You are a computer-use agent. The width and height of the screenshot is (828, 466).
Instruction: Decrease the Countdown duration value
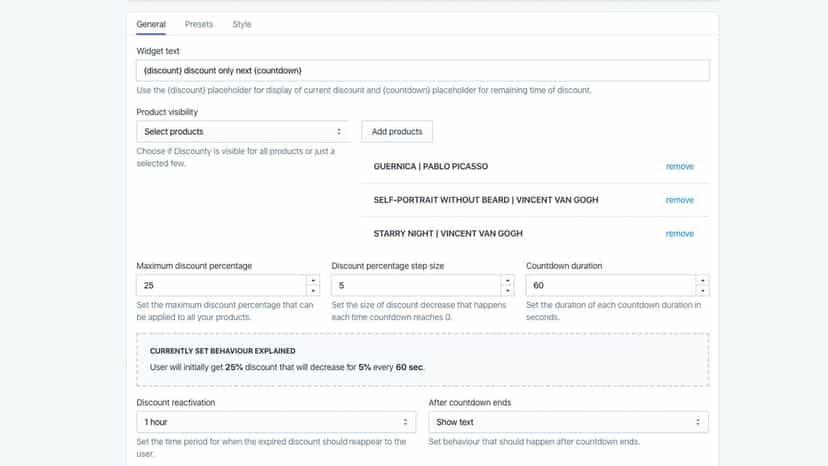coord(702,291)
